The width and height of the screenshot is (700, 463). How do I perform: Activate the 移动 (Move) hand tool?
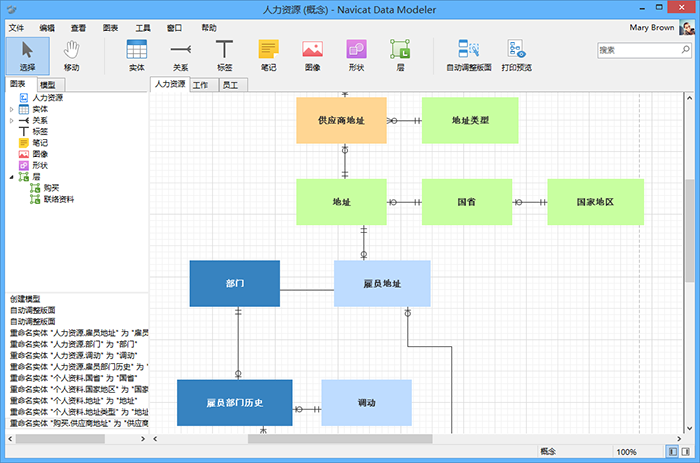(71, 56)
